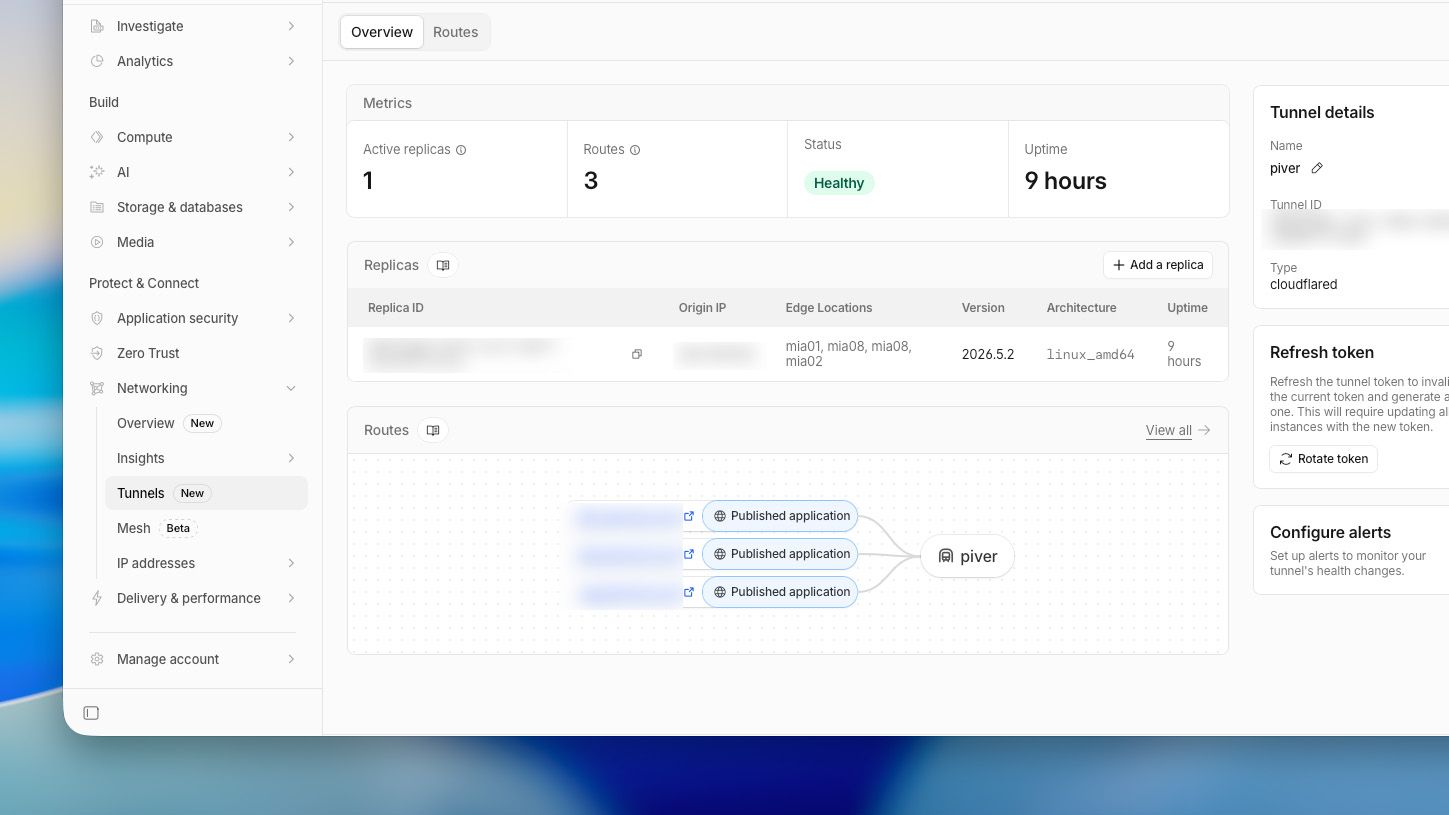Expand the Storage & databases chevron

[x=291, y=207]
